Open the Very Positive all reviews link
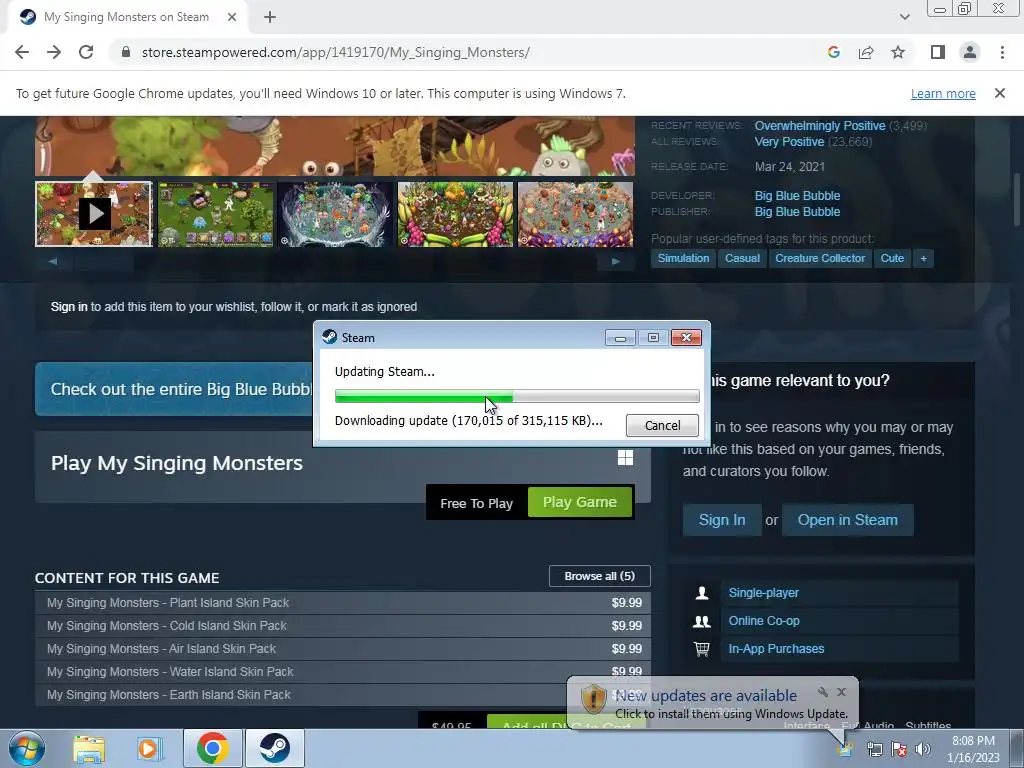This screenshot has width=1024, height=768. [789, 142]
